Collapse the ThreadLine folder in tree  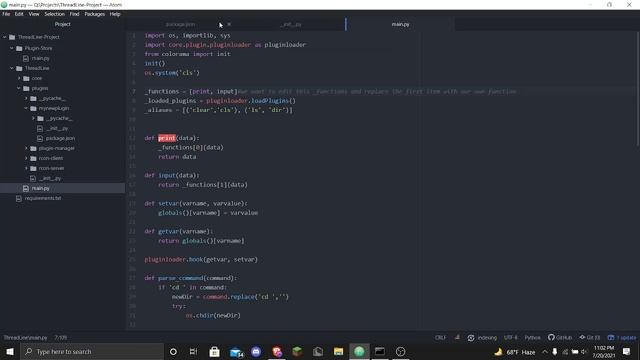tap(12, 68)
